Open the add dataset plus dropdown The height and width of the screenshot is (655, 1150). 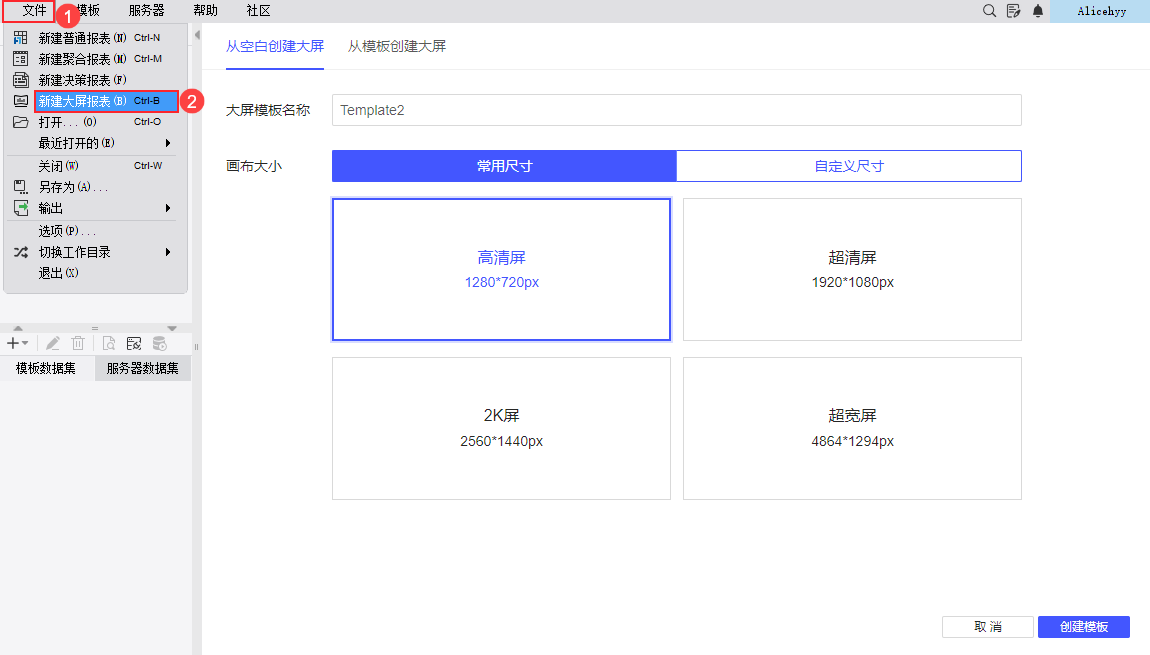point(18,343)
